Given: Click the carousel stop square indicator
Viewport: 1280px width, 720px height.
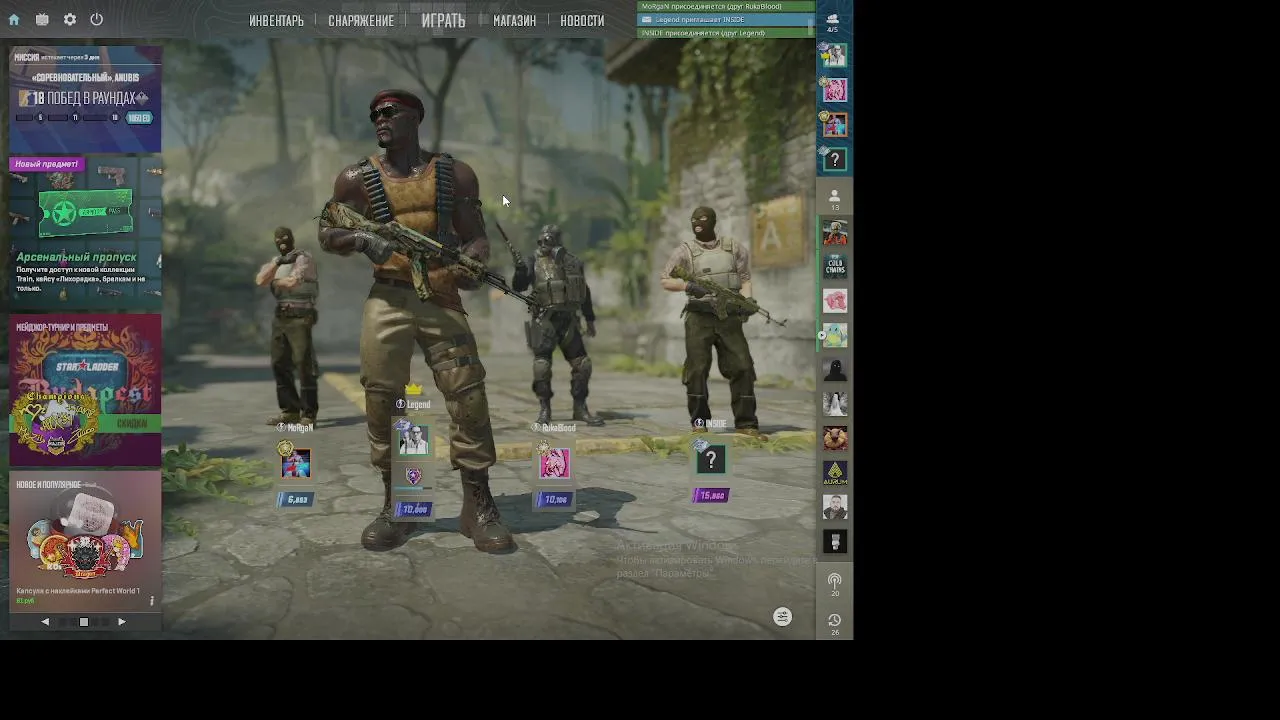Looking at the screenshot, I should [x=83, y=622].
